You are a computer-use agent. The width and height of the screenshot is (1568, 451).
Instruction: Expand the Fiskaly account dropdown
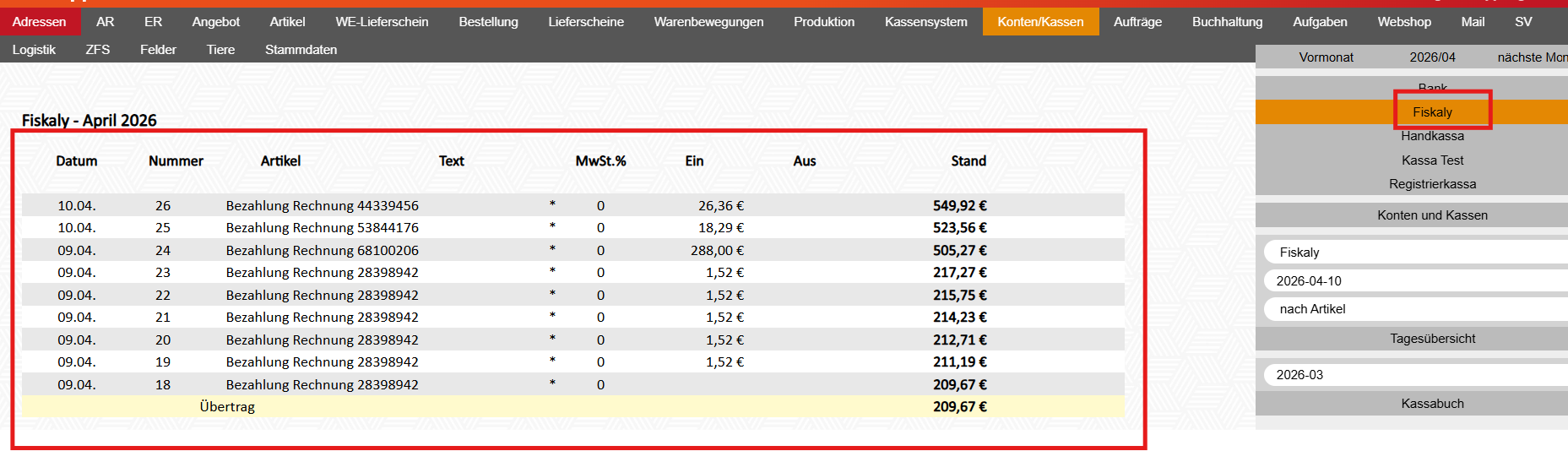(x=1415, y=253)
